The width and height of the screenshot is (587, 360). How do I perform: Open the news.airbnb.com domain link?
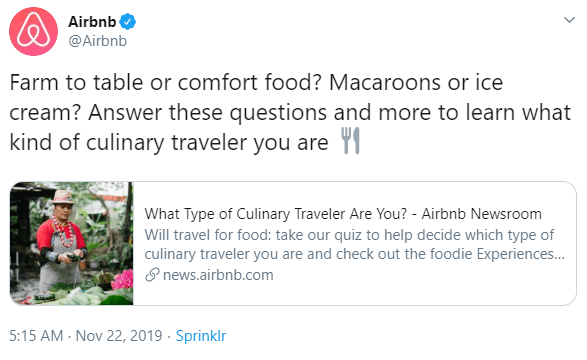pos(218,275)
